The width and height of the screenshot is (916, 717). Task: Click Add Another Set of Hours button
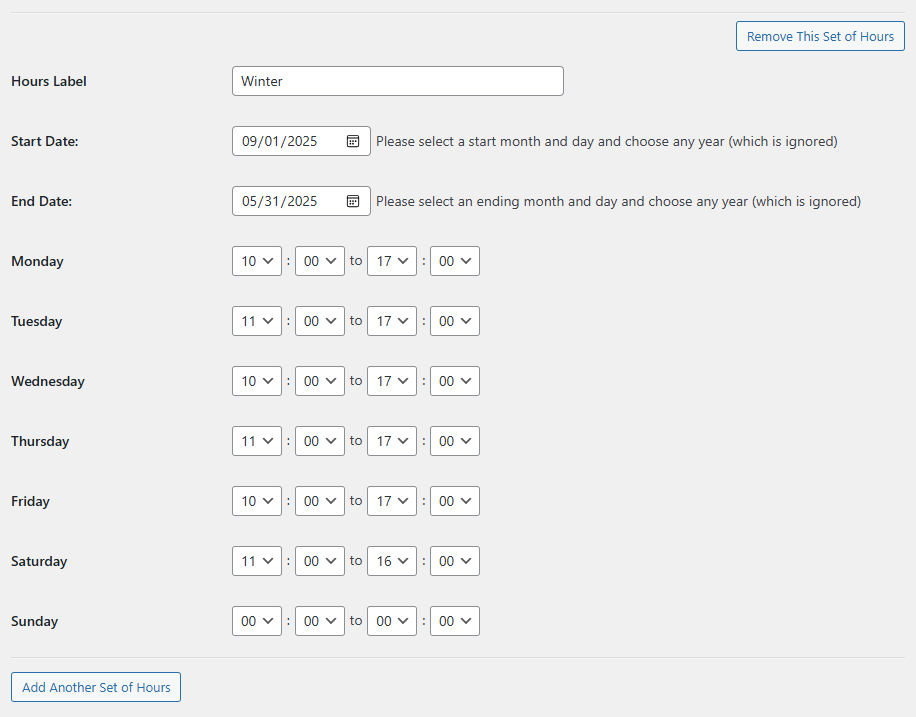pos(96,687)
